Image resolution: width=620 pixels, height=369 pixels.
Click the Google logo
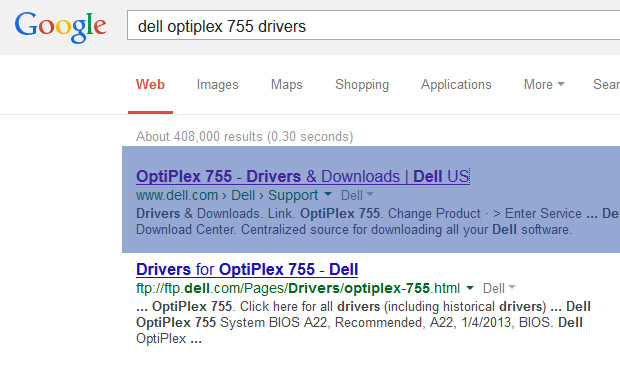(x=60, y=27)
